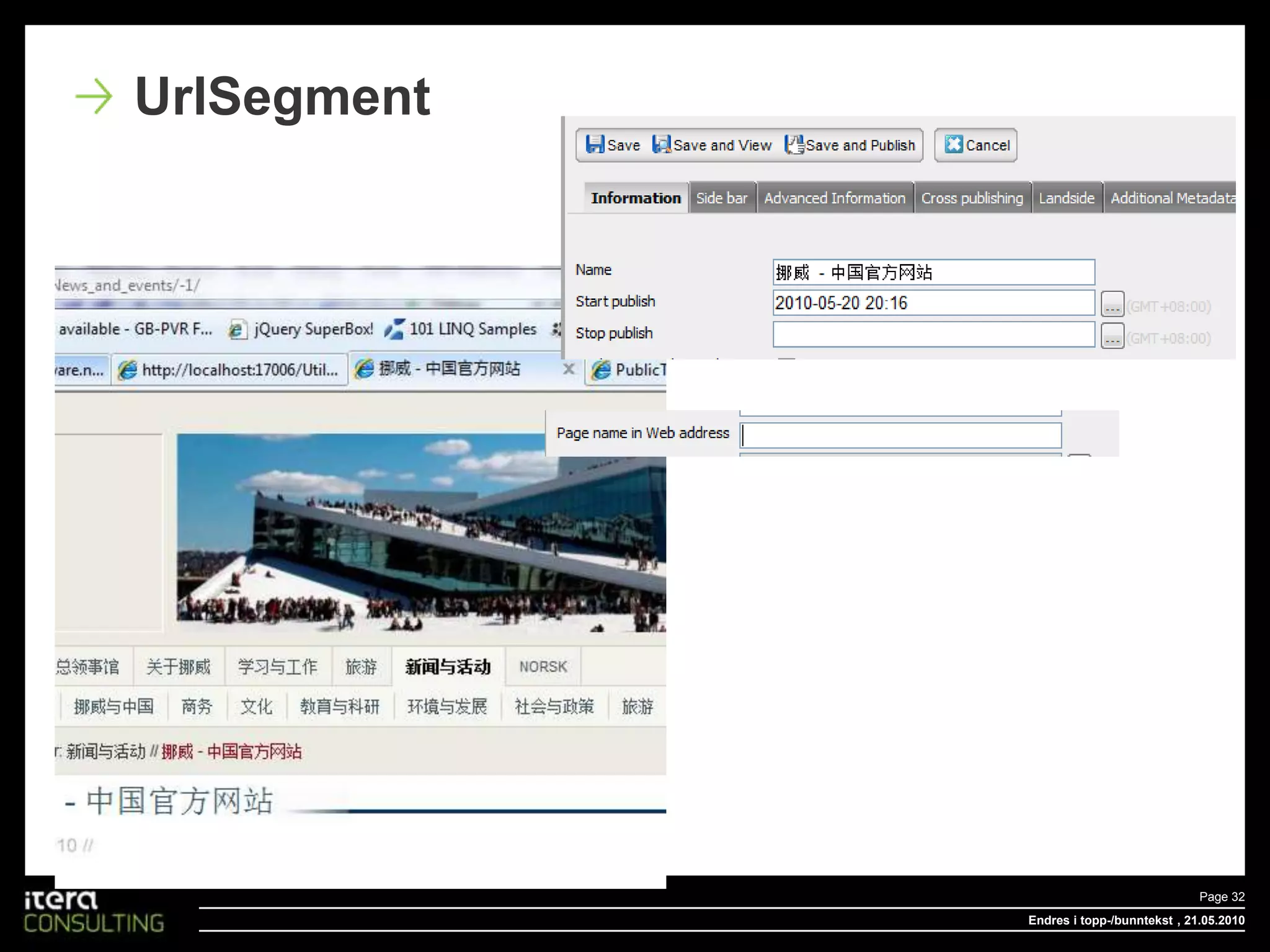This screenshot has width=1270, height=952.
Task: Select the Cross publishing tab
Action: (x=972, y=198)
